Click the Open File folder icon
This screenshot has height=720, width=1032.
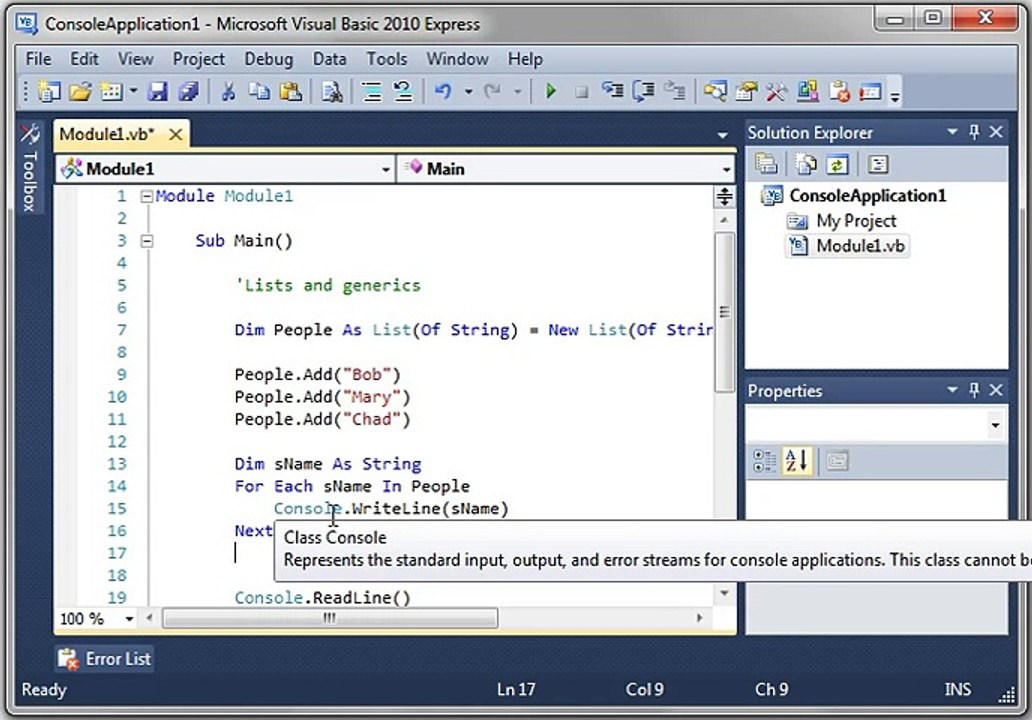pos(80,91)
